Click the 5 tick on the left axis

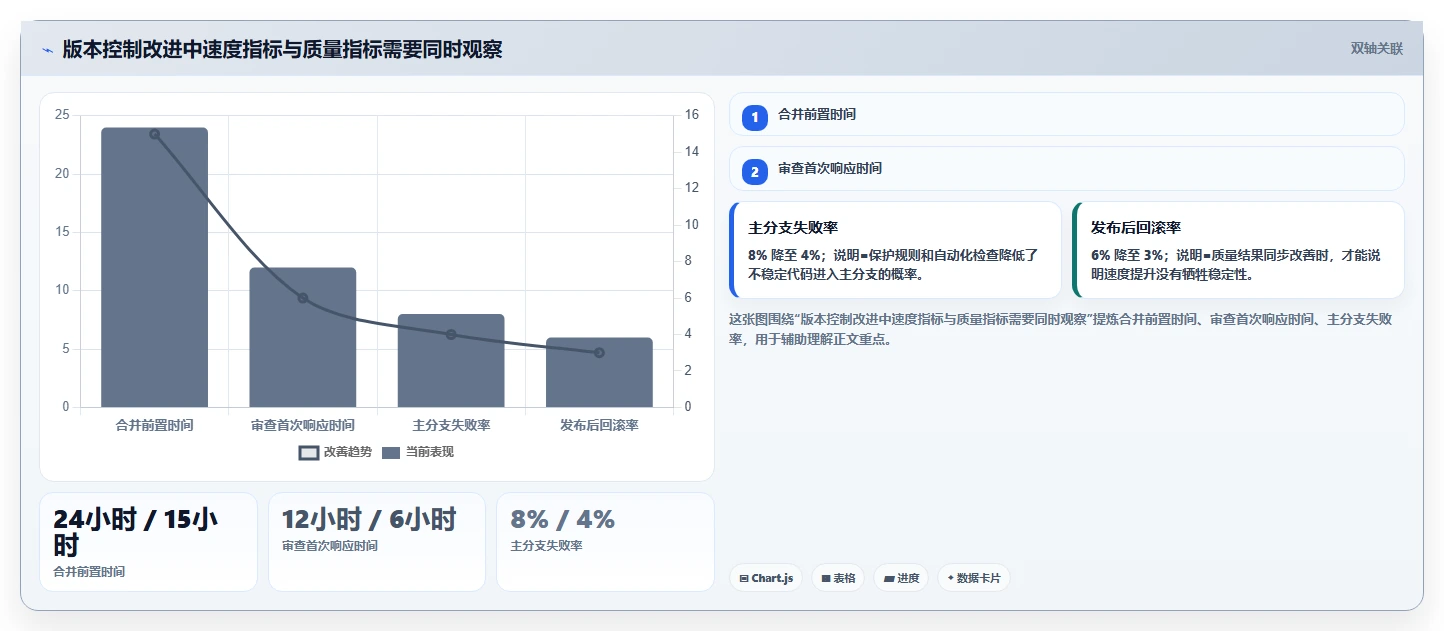65,349
